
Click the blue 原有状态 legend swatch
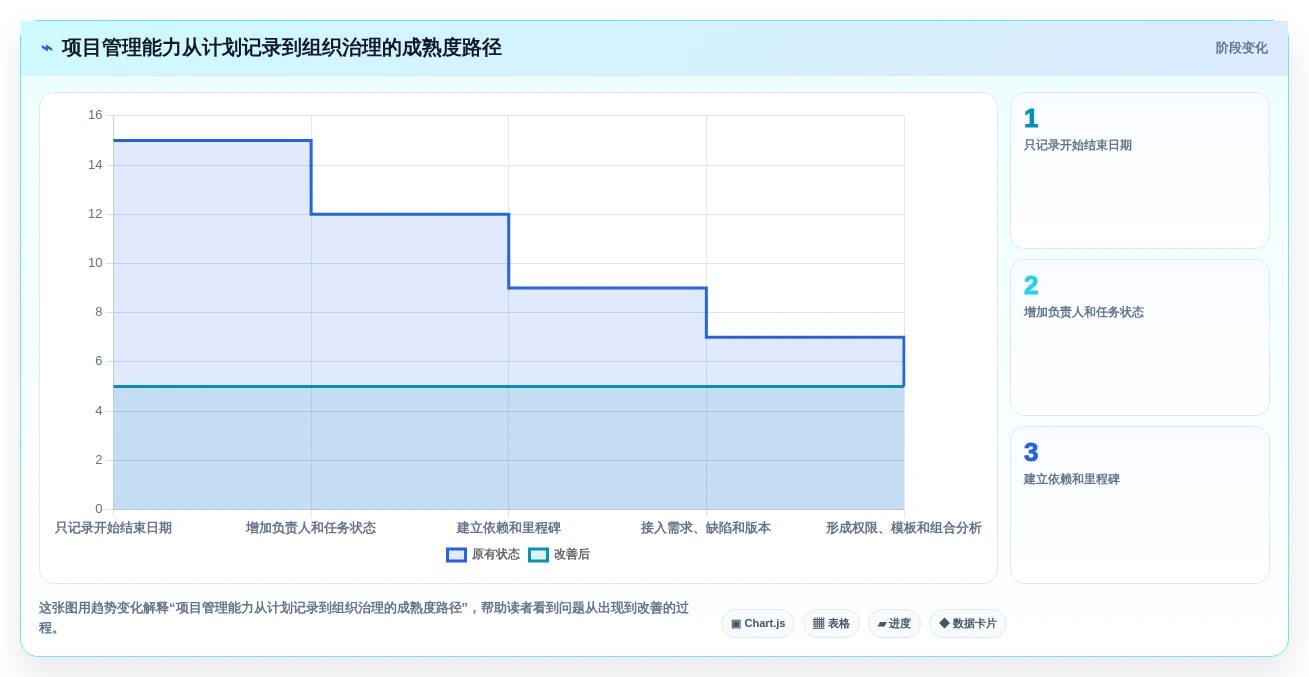(456, 555)
